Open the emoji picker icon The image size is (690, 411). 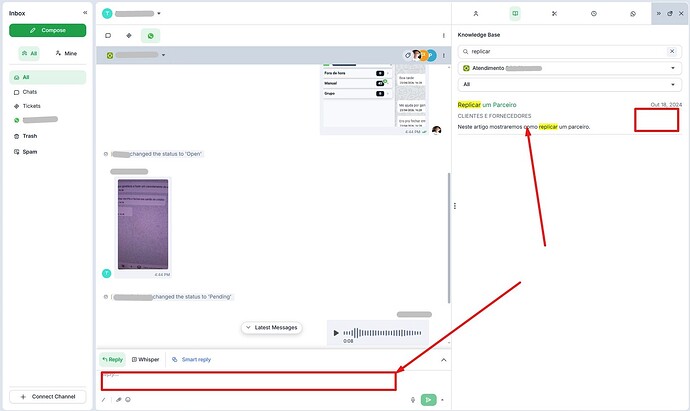coord(128,399)
